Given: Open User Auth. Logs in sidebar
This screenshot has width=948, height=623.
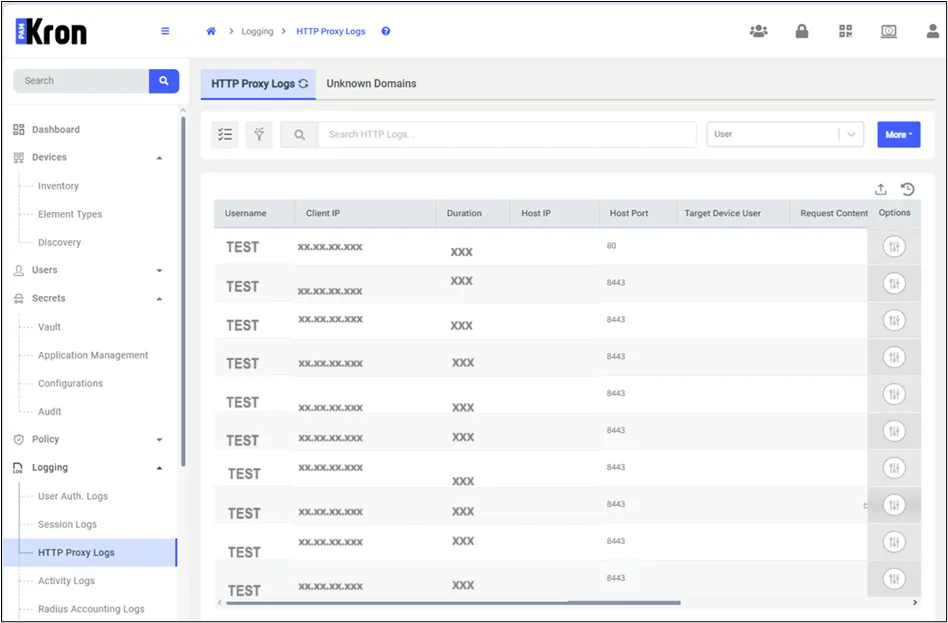Looking at the screenshot, I should pos(73,496).
